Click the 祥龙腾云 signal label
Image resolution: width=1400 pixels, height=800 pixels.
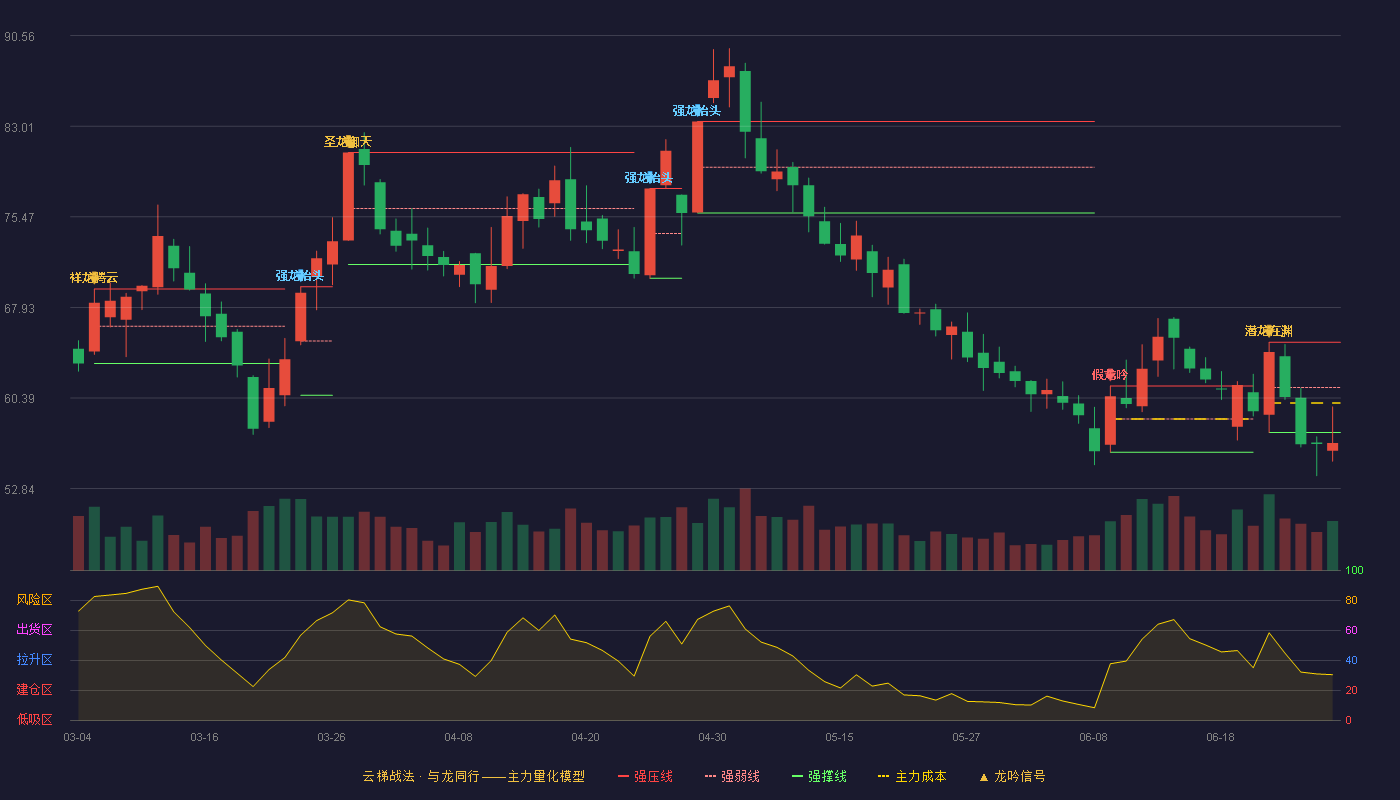click(x=94, y=278)
